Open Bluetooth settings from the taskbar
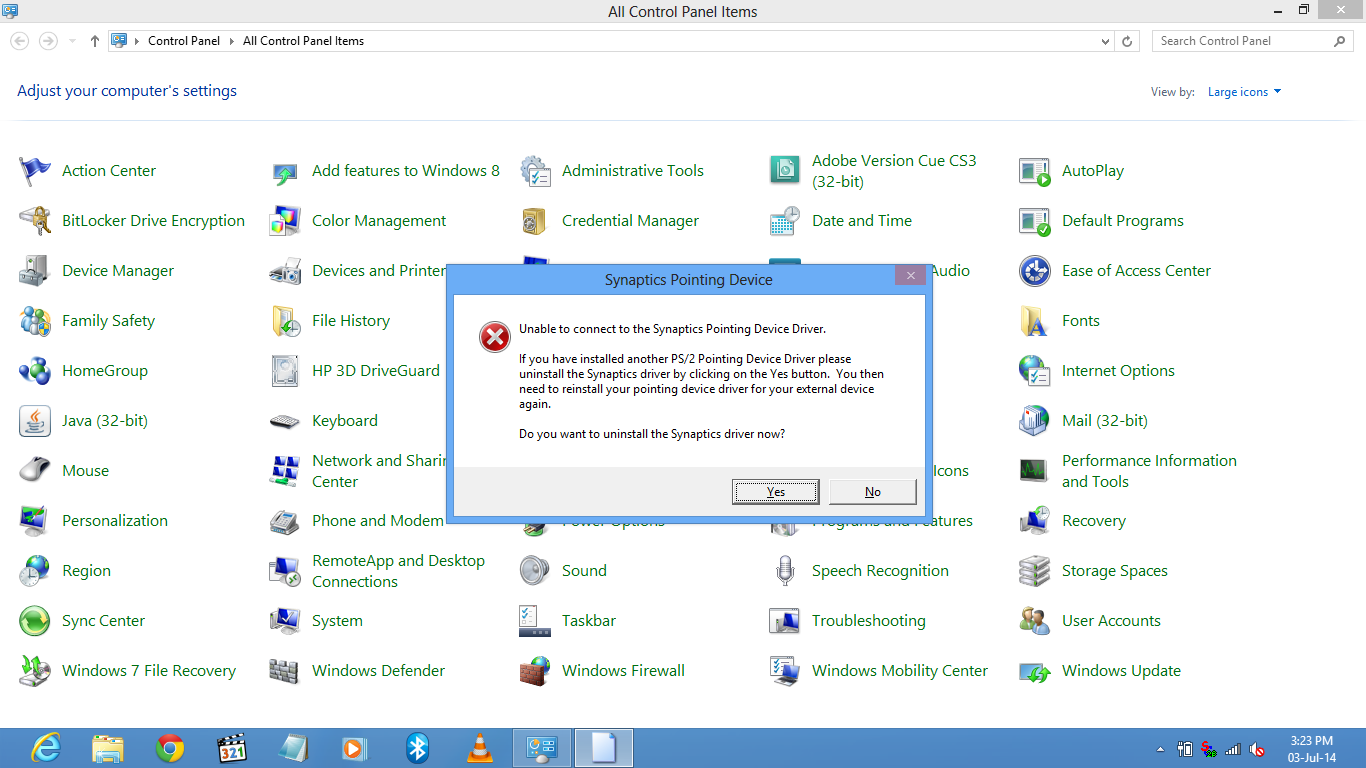 [417, 747]
